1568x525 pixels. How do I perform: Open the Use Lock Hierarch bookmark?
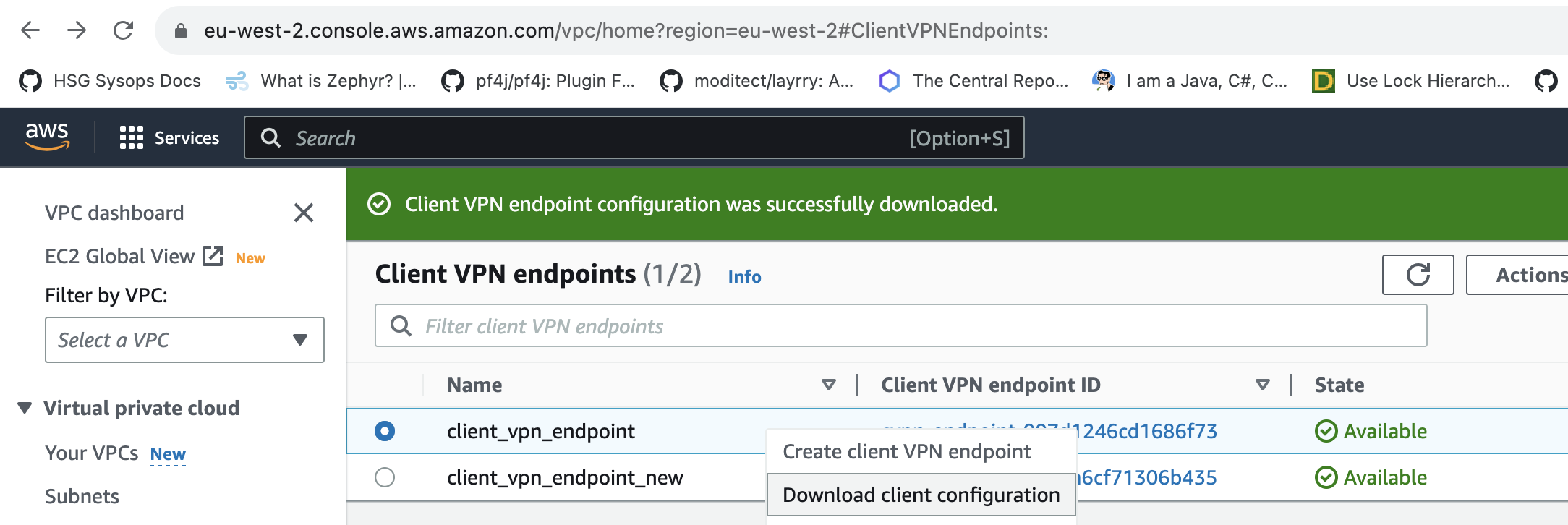pos(1411,81)
